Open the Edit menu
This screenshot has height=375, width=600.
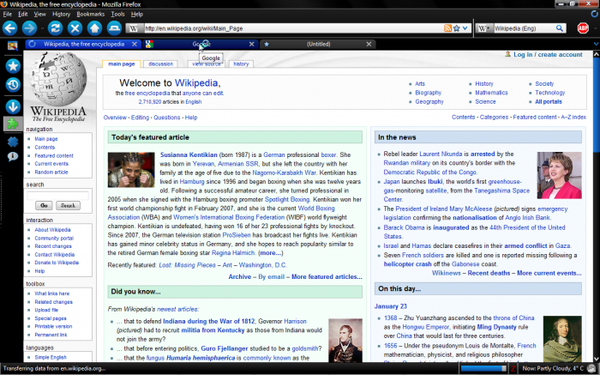pyautogui.click(x=23, y=14)
